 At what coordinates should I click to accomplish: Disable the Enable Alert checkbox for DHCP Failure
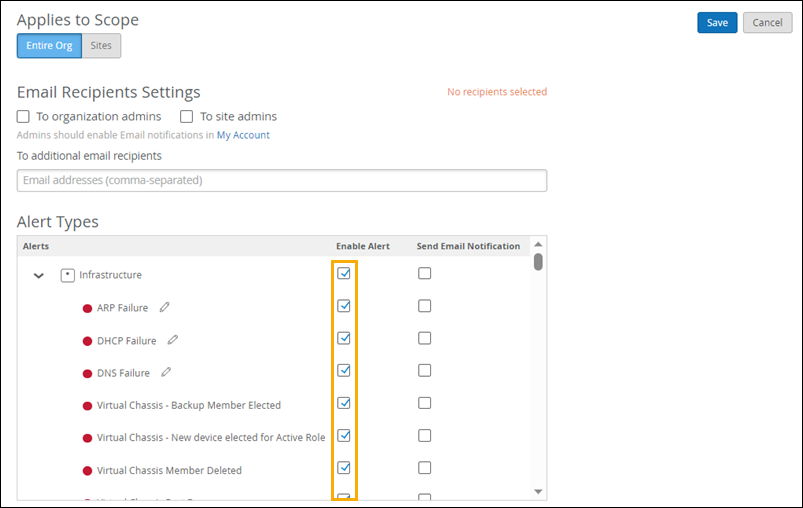tap(344, 339)
